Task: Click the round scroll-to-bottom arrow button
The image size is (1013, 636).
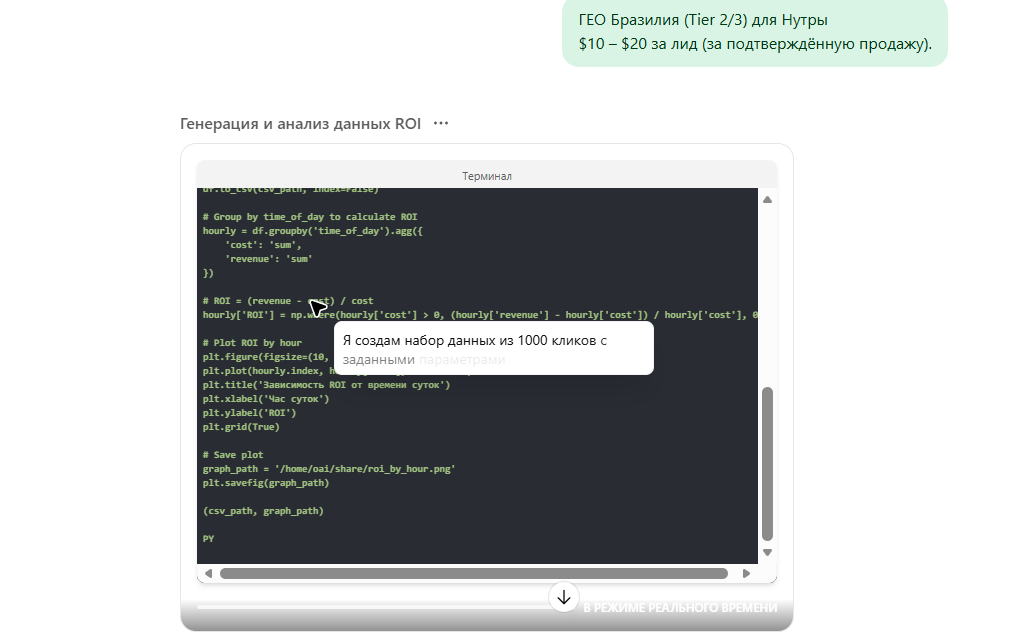Action: pyautogui.click(x=564, y=597)
